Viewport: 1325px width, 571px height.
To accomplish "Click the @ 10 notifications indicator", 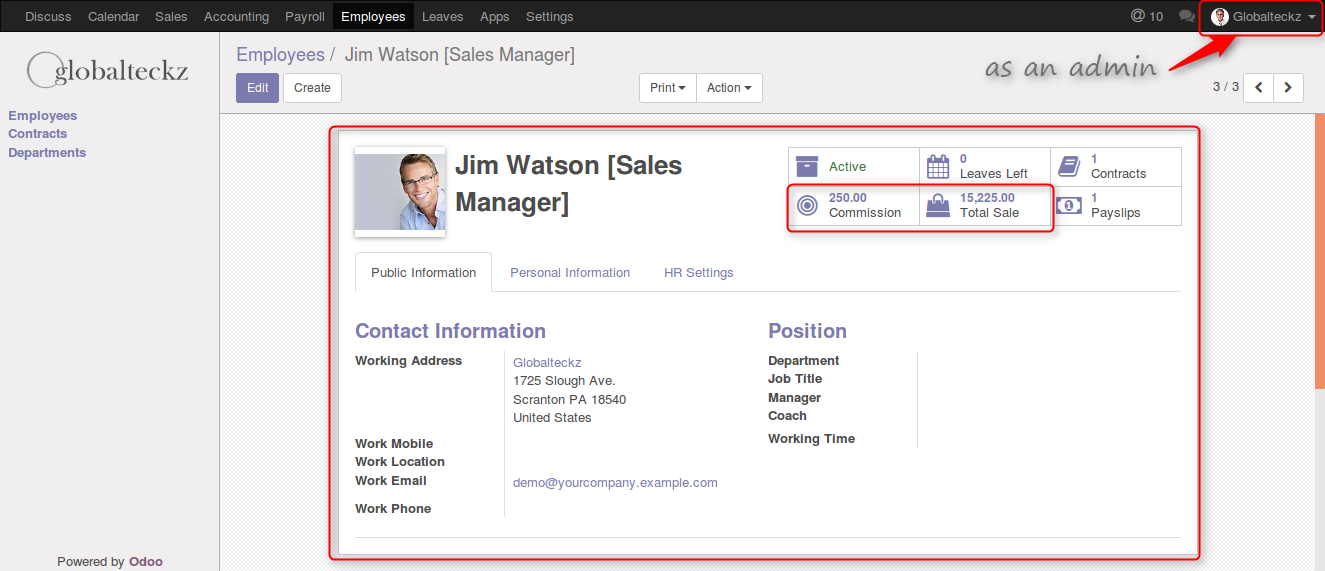I will coord(1146,16).
